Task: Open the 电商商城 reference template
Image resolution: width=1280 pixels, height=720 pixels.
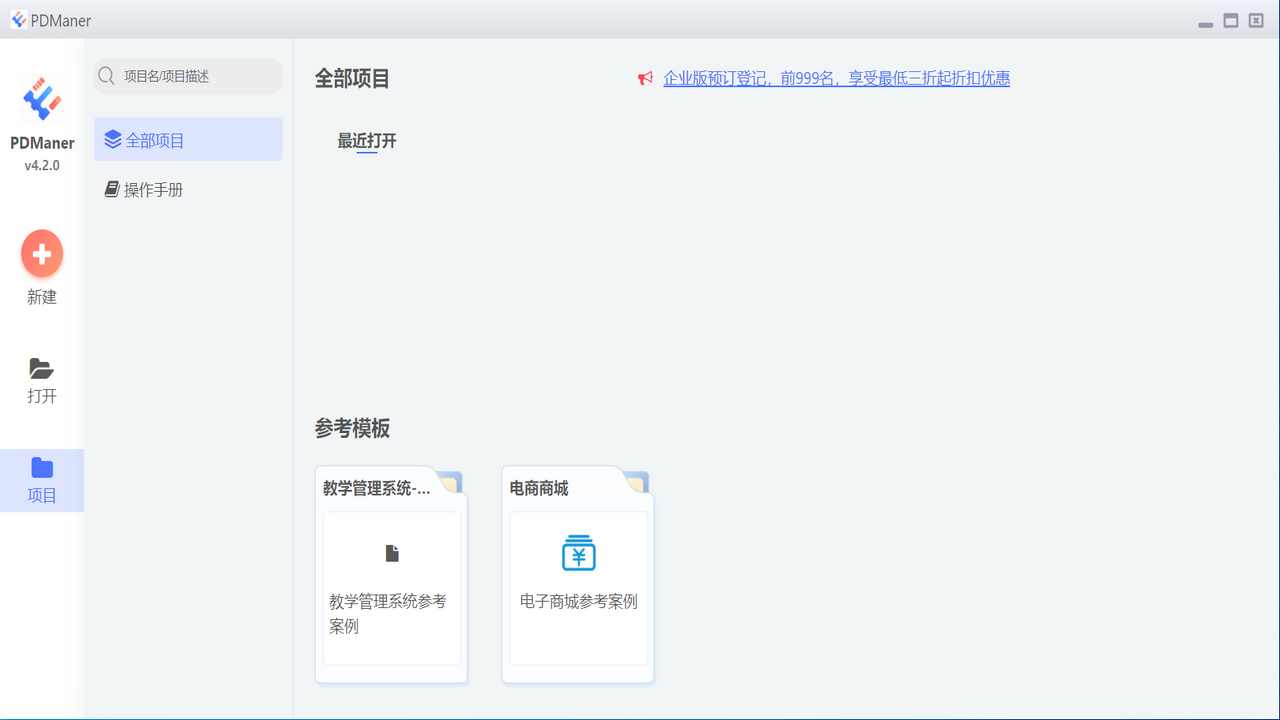Action: [x=578, y=575]
